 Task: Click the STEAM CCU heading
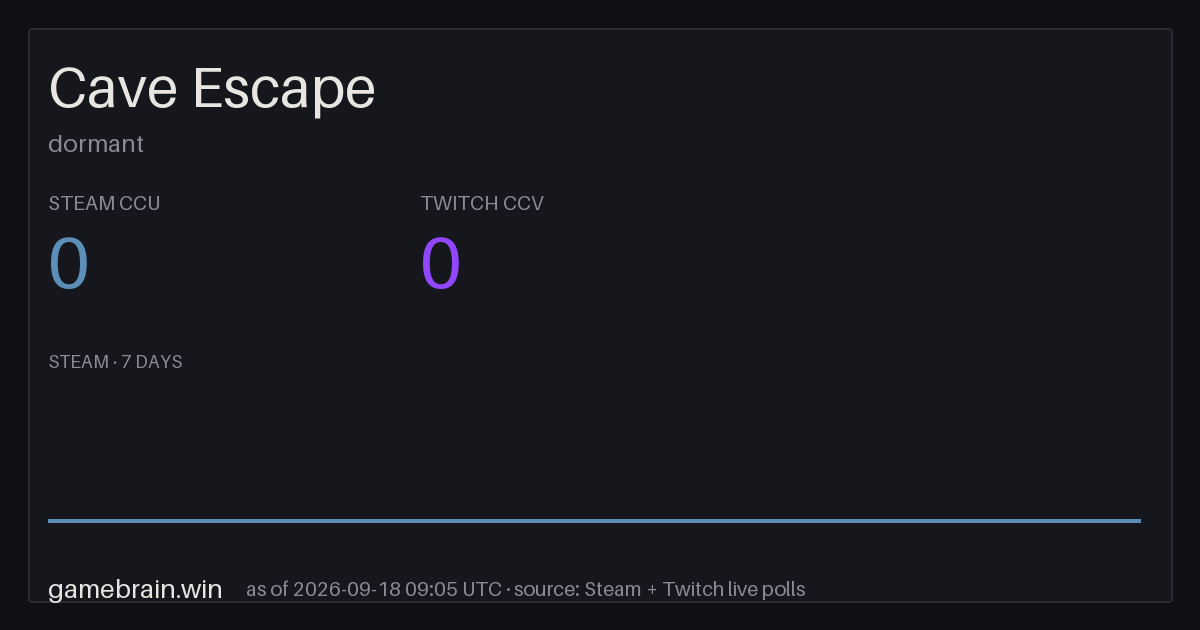point(104,204)
